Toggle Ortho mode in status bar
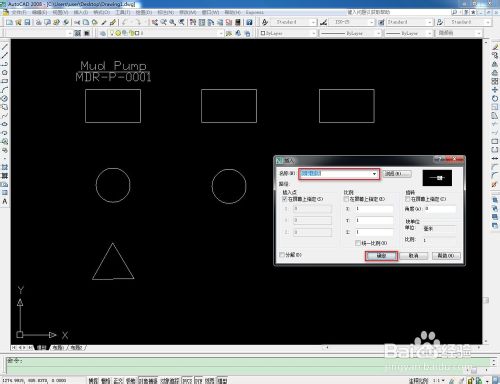Screen dimensions: 500x384 point(118,380)
